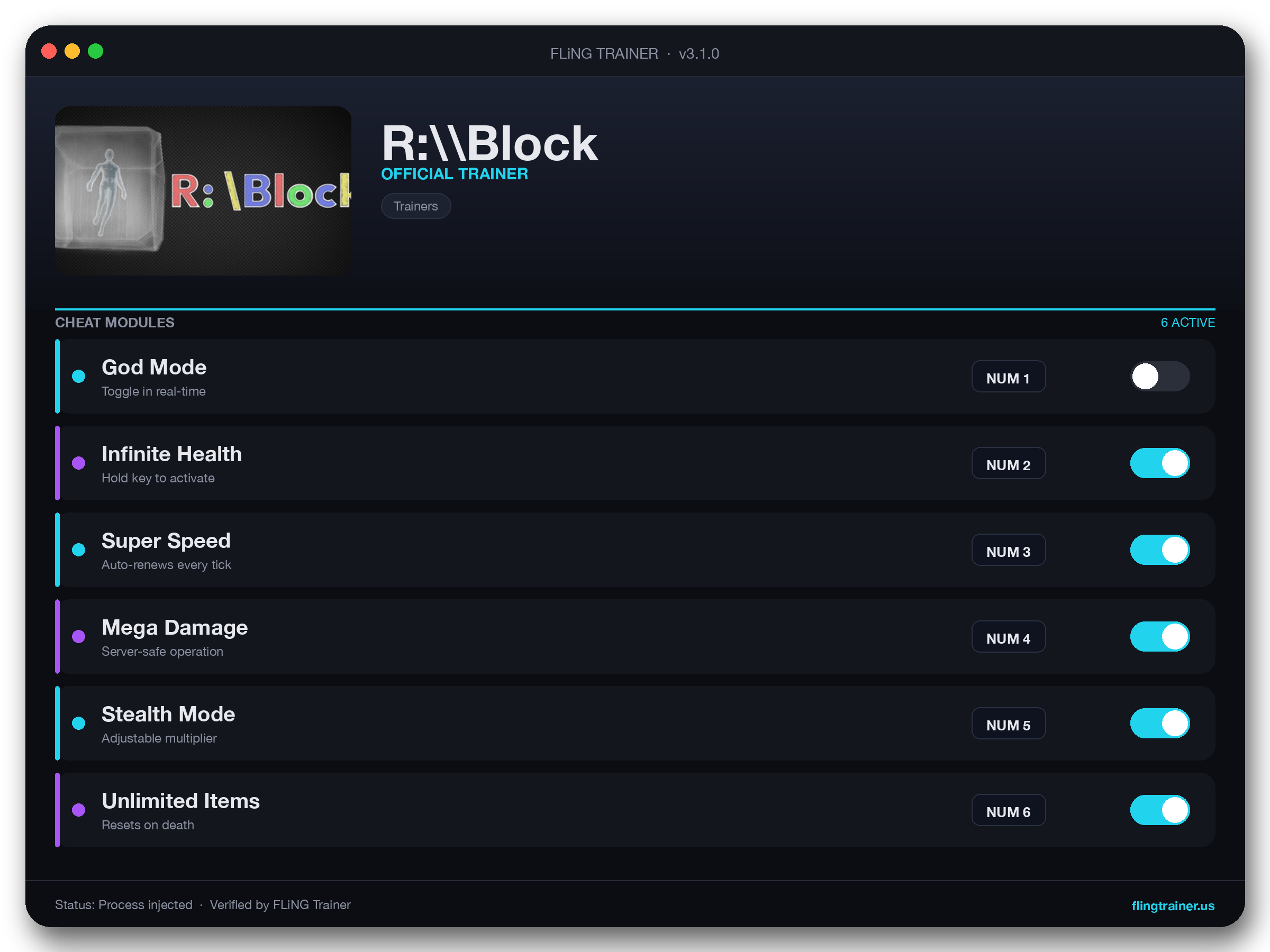This screenshot has height=952, width=1270.
Task: Click the 'OFFICIAL TRAINER' subtitle
Action: pyautogui.click(x=454, y=174)
